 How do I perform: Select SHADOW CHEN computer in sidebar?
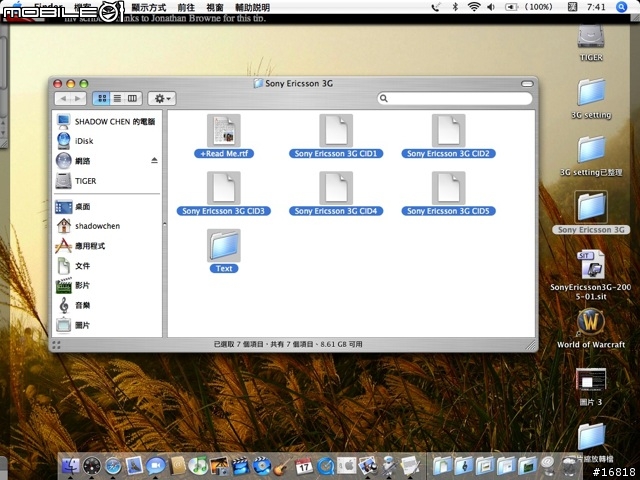tap(106, 121)
